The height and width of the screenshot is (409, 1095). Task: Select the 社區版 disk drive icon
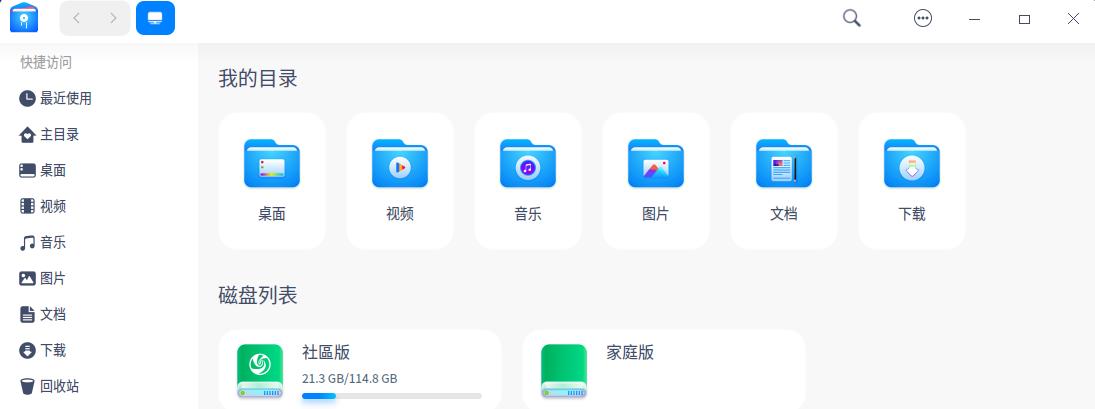pyautogui.click(x=260, y=371)
